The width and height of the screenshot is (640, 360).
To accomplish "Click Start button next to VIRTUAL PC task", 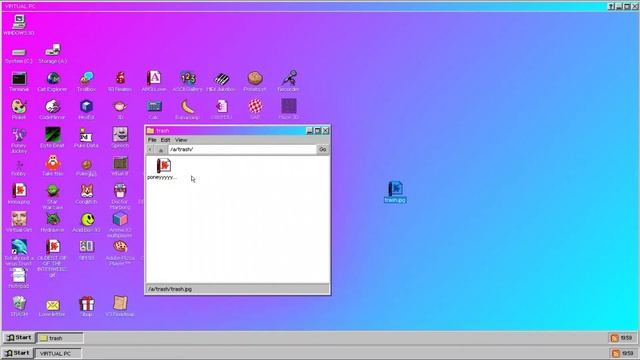I will click(x=17, y=353).
